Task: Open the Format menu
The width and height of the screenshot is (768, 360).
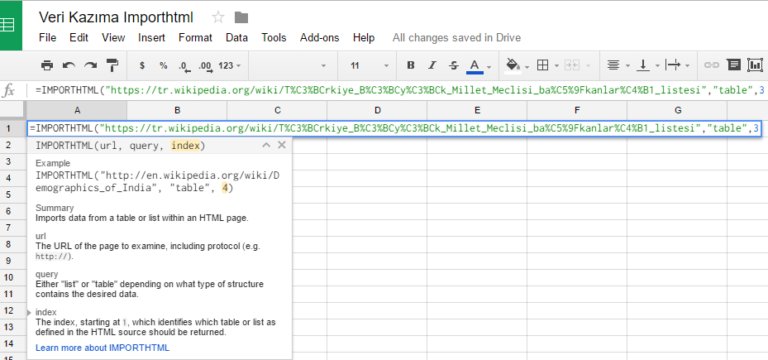Action: (x=195, y=38)
